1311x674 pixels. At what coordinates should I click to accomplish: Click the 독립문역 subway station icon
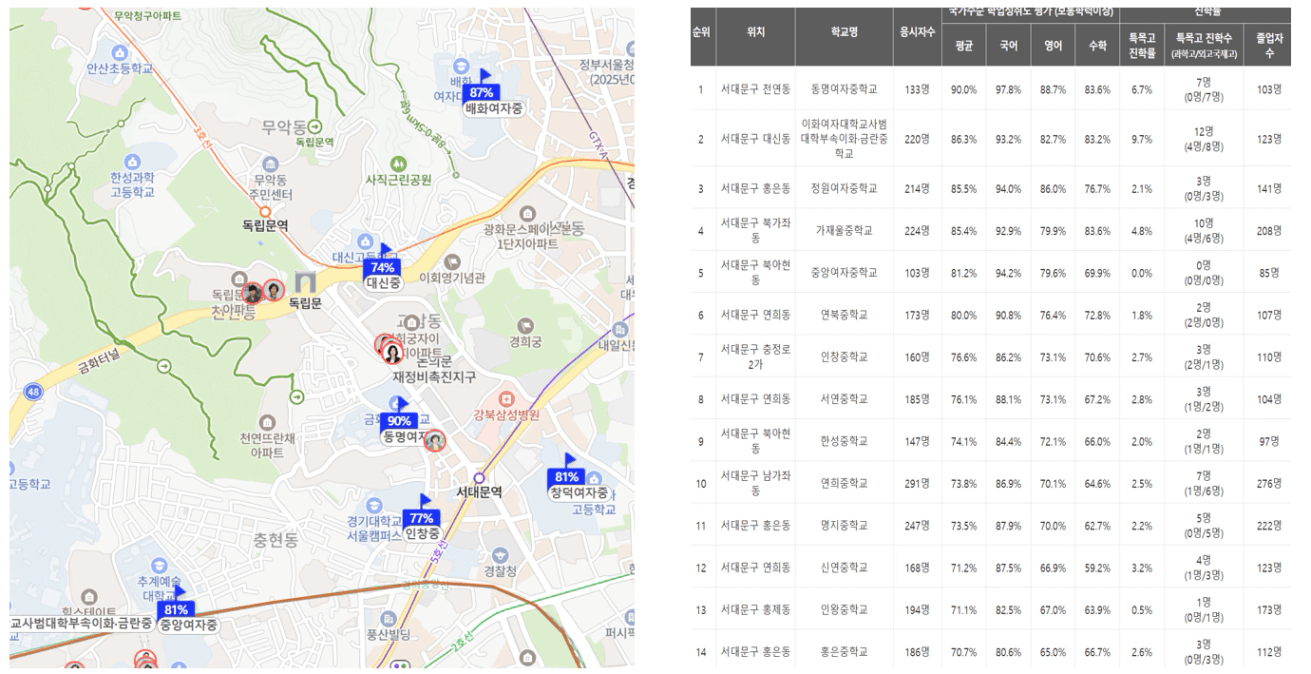265,211
